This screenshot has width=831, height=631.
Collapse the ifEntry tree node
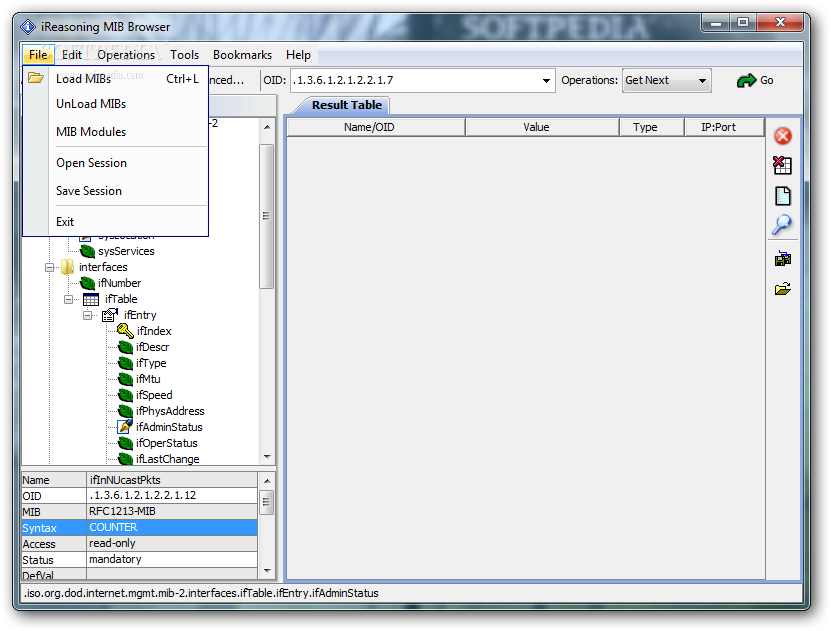pyautogui.click(x=87, y=315)
